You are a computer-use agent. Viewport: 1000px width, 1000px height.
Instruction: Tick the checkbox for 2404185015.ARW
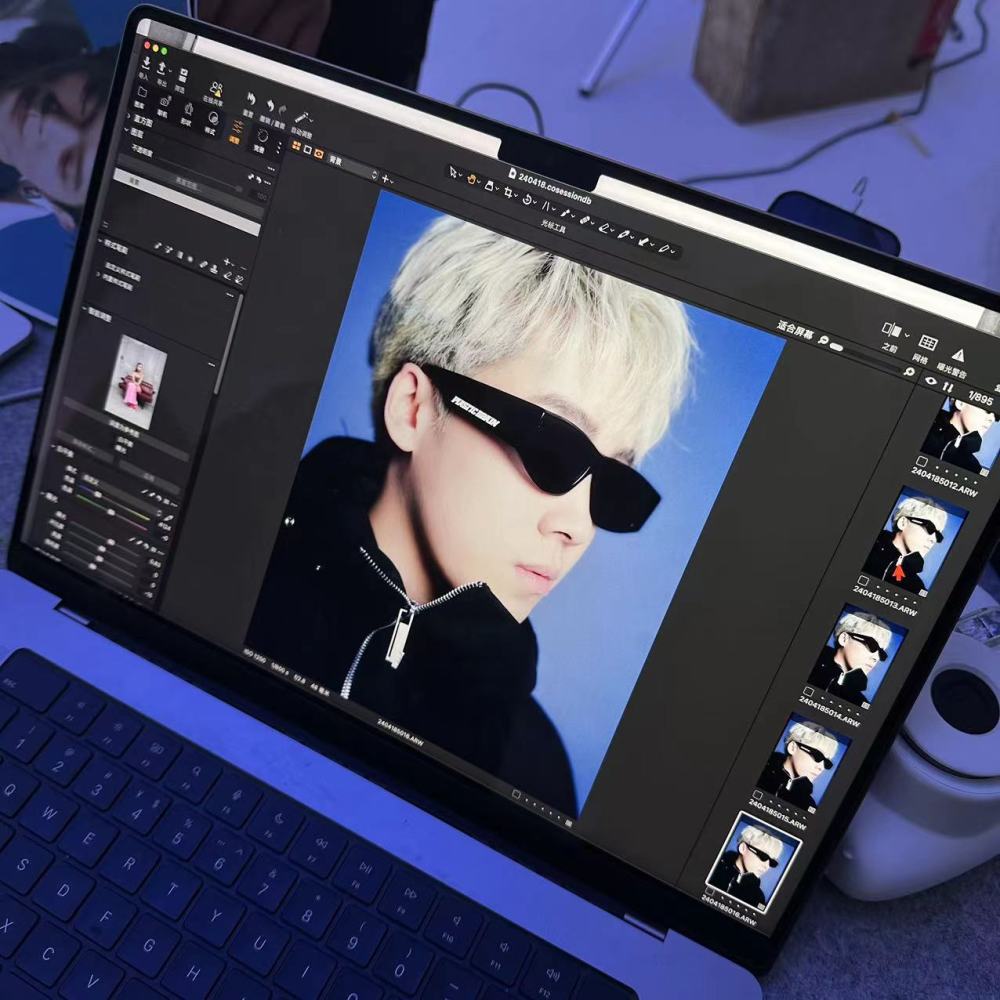[758, 795]
